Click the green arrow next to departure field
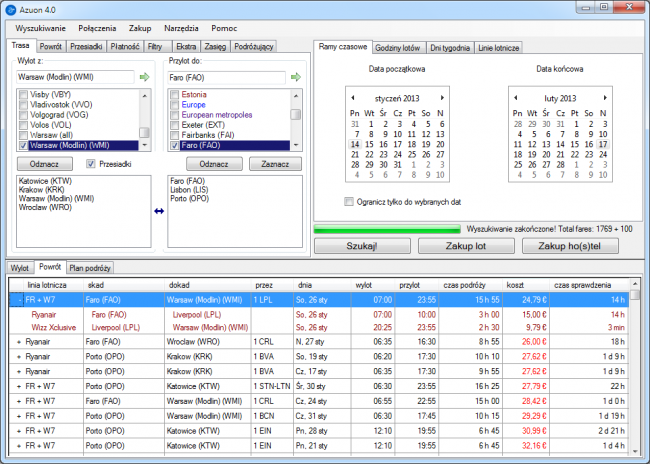Screen dimensions: 650x464 (x=145, y=76)
